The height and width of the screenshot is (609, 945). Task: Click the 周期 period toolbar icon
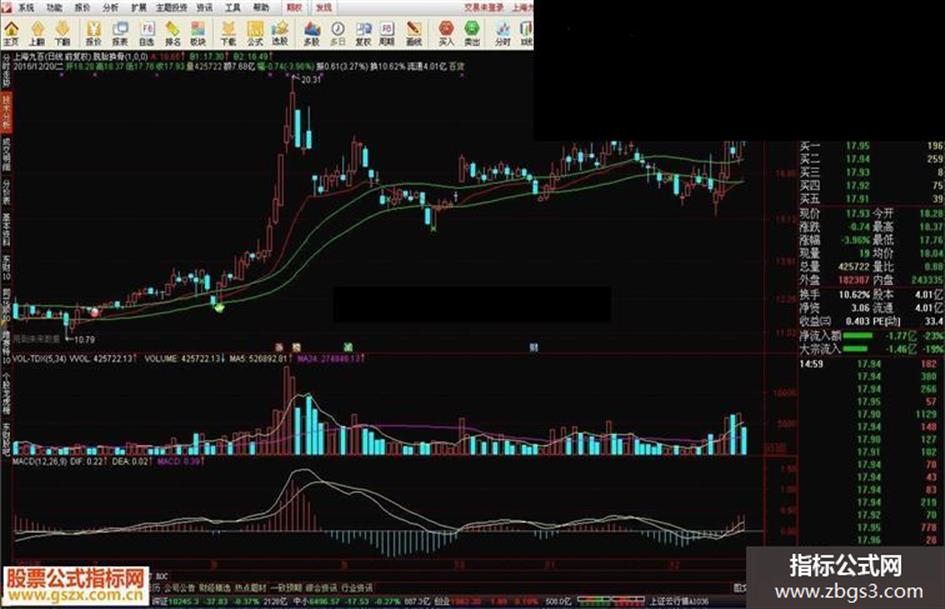pos(386,33)
